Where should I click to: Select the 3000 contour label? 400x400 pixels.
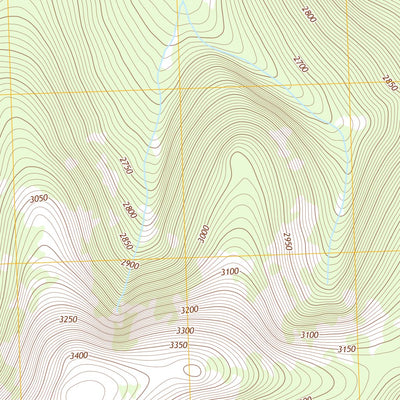click(x=203, y=234)
